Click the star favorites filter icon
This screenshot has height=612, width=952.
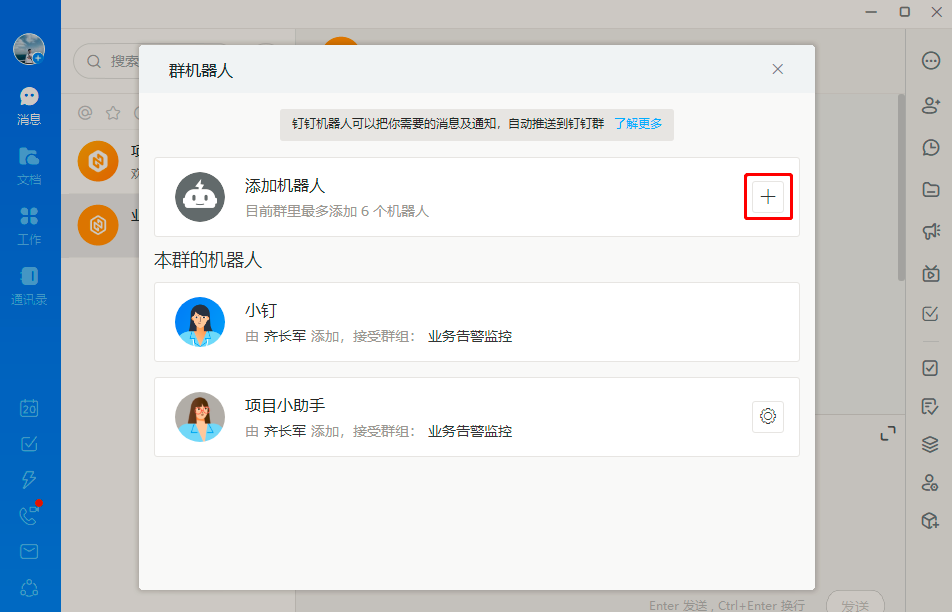tap(113, 112)
